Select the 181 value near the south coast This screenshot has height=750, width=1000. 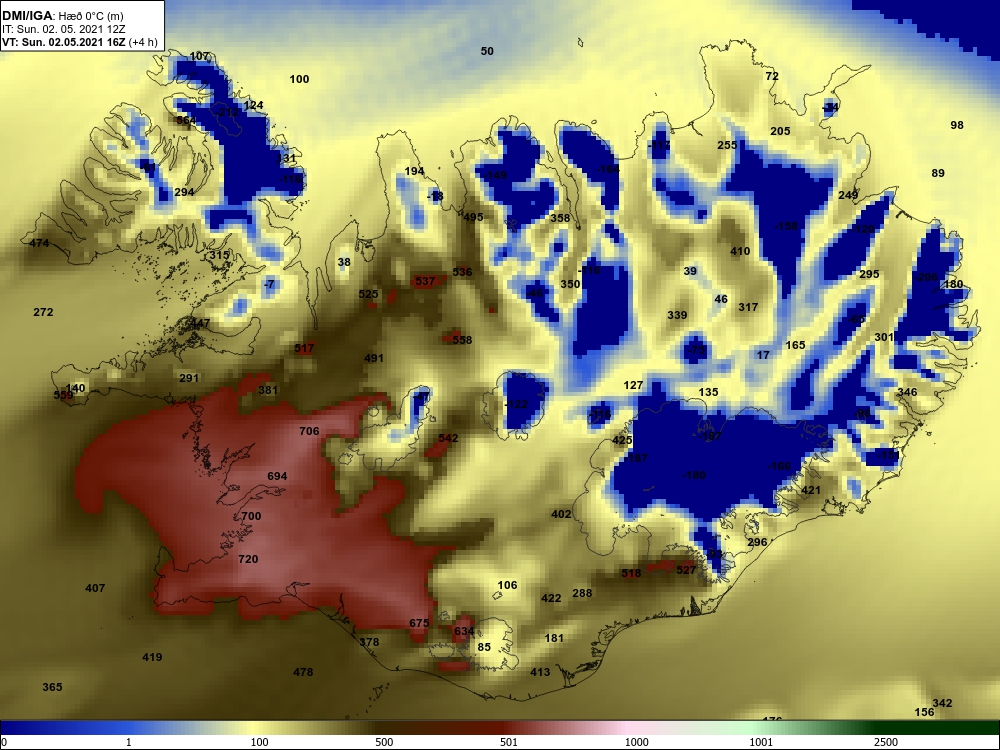tap(554, 638)
